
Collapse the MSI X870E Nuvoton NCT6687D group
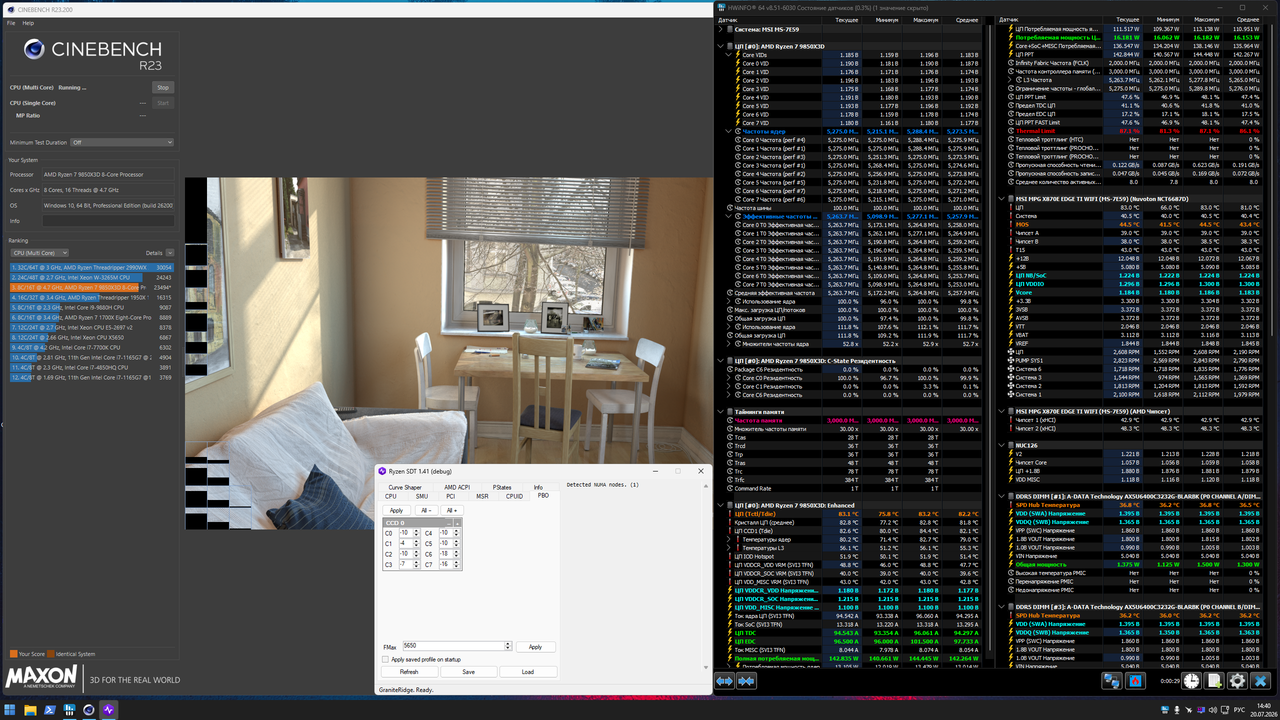1004,198
